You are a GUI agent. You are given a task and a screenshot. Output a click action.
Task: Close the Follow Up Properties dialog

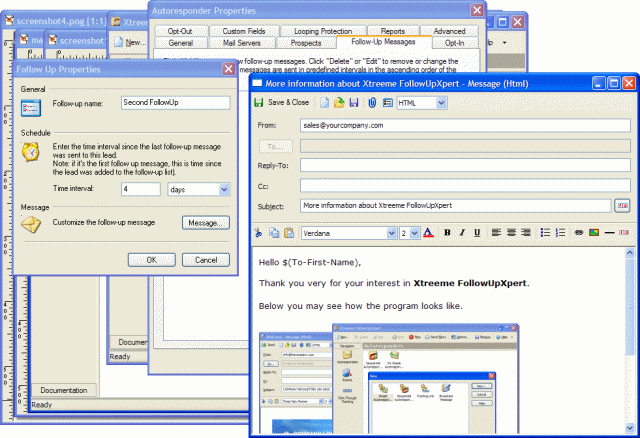[229, 69]
